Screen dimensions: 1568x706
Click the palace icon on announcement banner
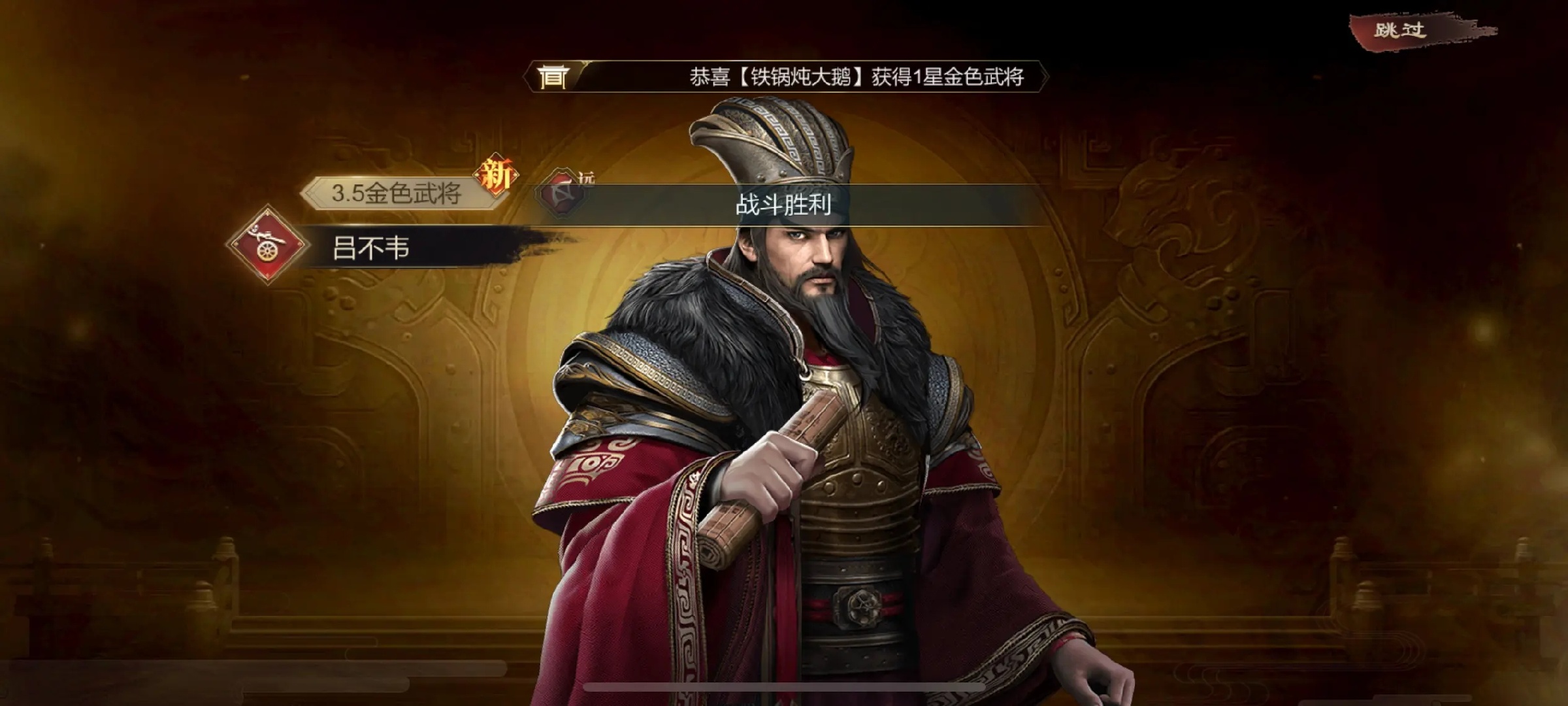click(553, 77)
